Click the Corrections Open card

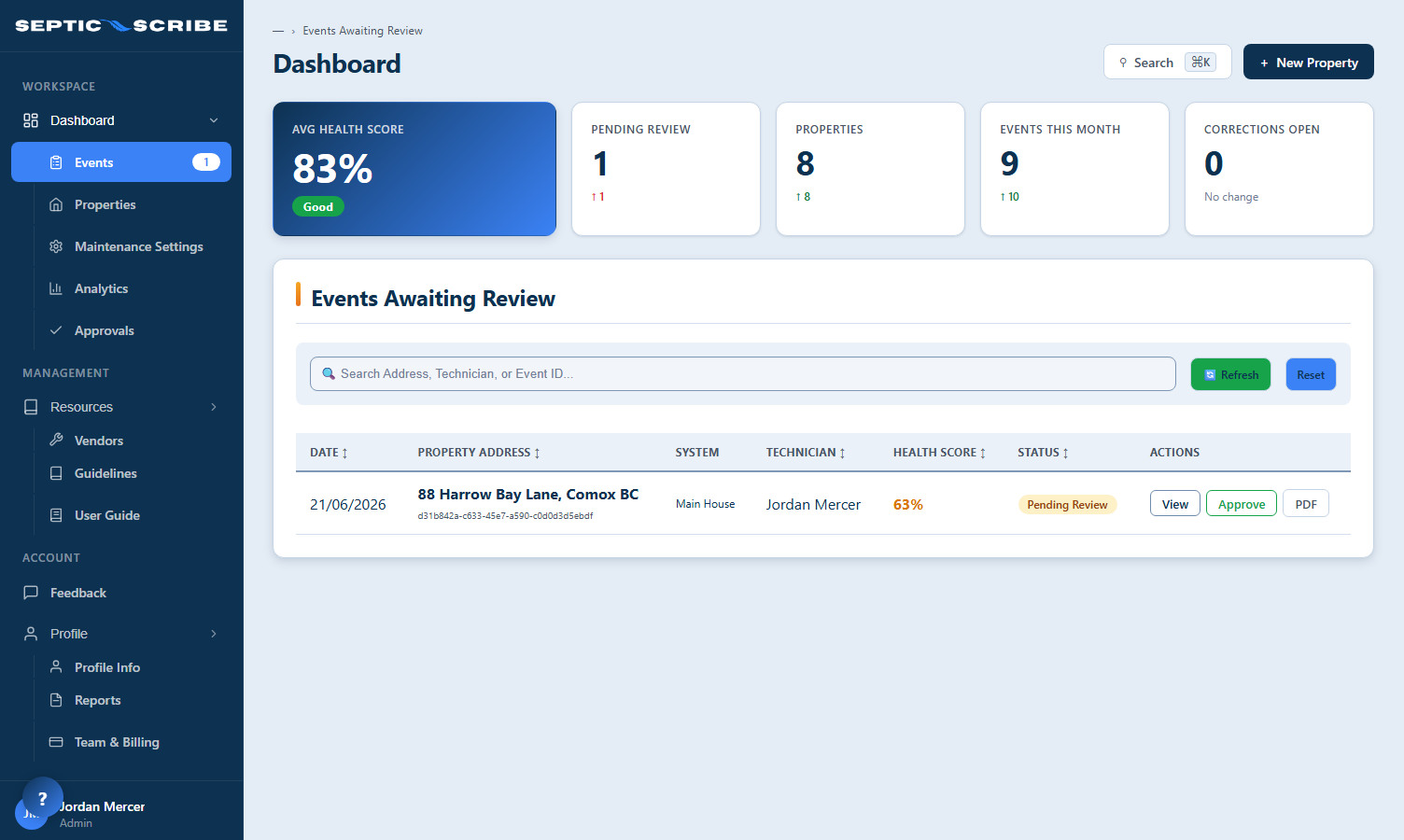coord(1279,169)
